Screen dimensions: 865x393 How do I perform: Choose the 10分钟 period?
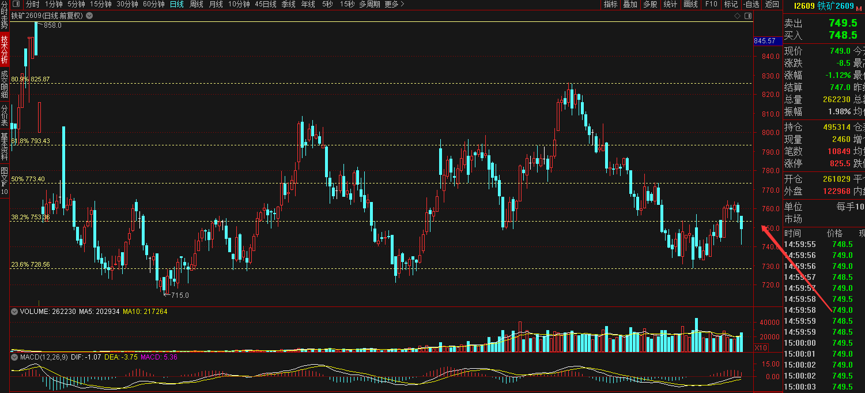point(239,4)
